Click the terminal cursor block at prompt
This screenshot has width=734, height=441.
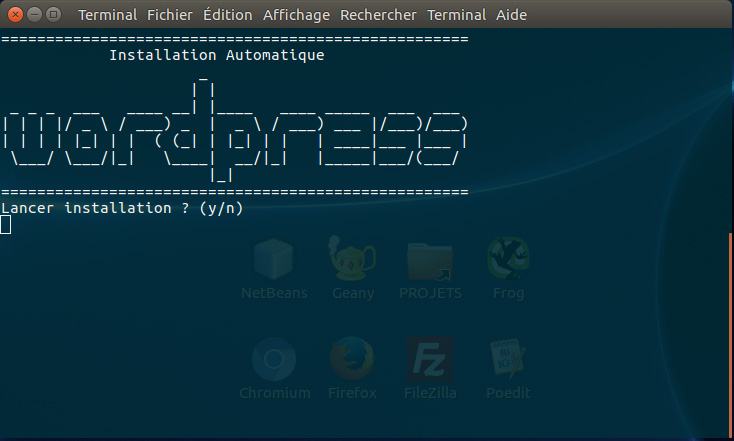(6, 225)
